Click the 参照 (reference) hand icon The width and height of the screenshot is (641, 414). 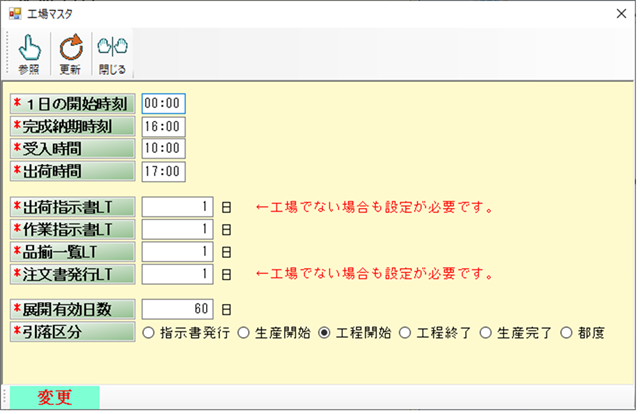tap(28, 48)
